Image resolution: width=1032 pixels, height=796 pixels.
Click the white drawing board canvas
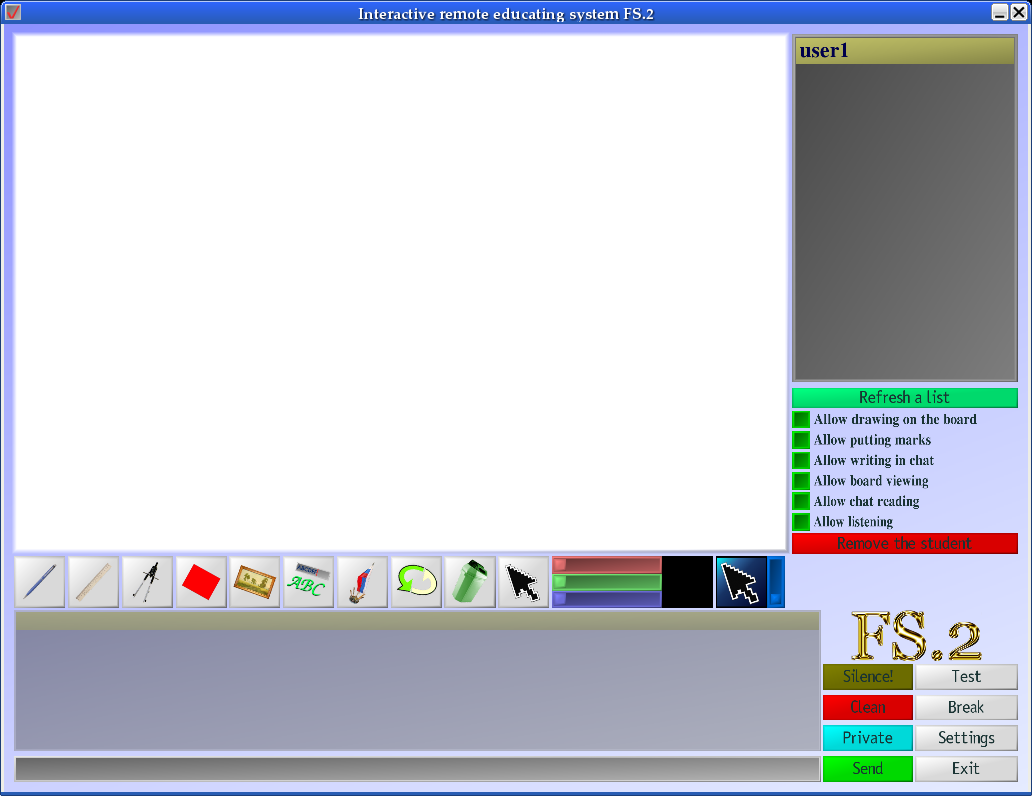coord(400,292)
